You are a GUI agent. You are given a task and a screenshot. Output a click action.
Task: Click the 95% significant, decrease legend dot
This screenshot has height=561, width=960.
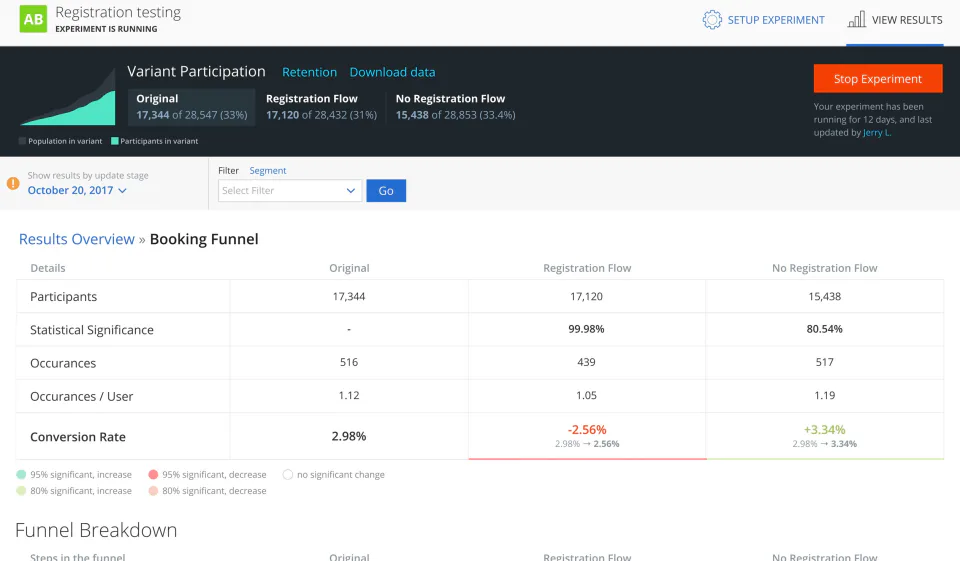pyautogui.click(x=153, y=475)
